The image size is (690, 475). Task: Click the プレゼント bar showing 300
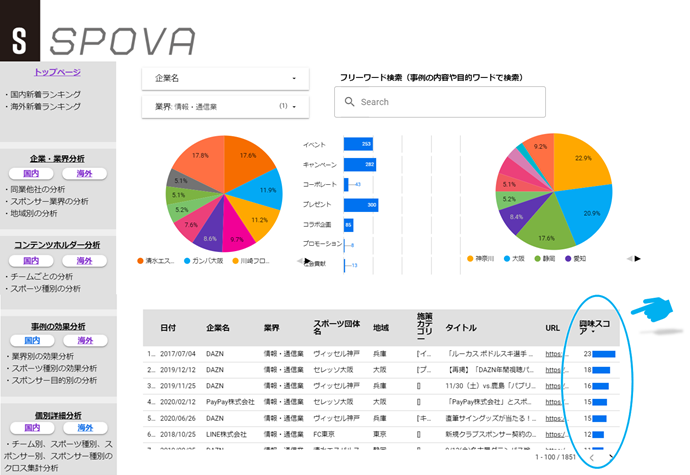[361, 205]
